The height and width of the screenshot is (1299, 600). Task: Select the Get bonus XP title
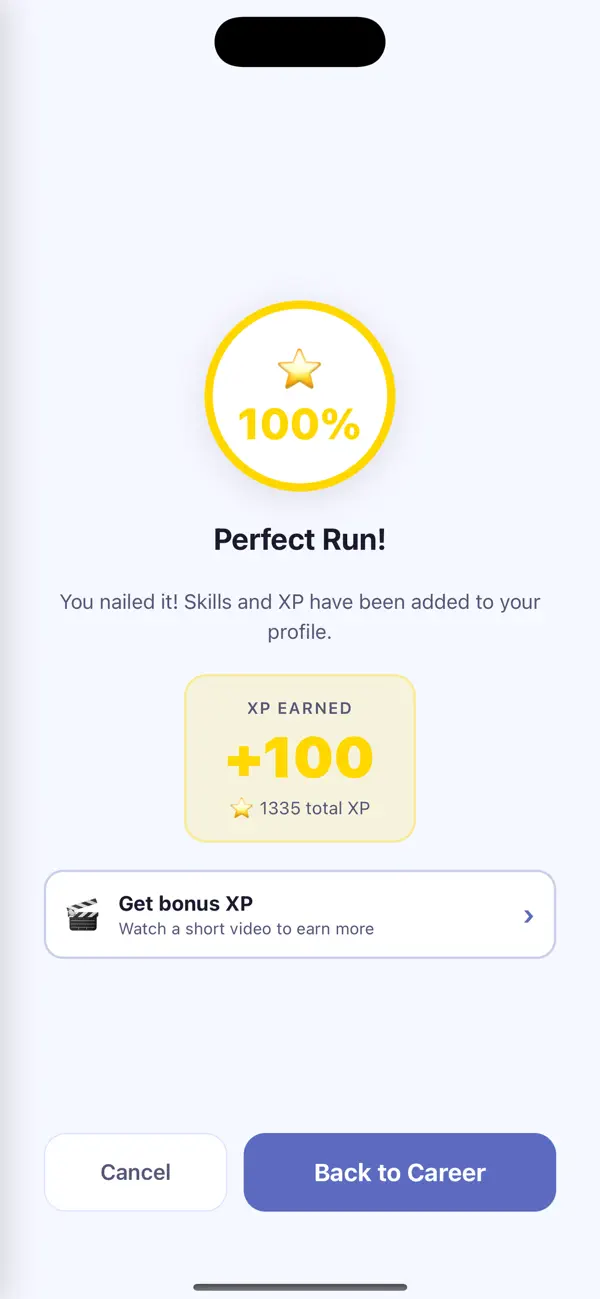point(186,903)
